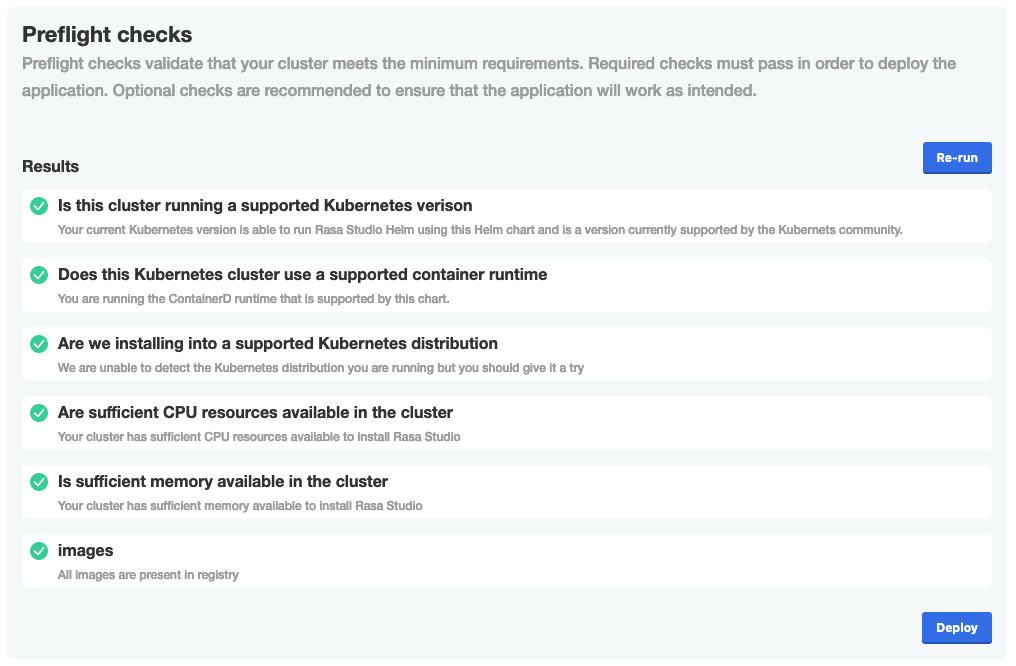This screenshot has width=1016, height=666.
Task: Click the green checkmark for Kubernetes version check
Action: (x=39, y=206)
